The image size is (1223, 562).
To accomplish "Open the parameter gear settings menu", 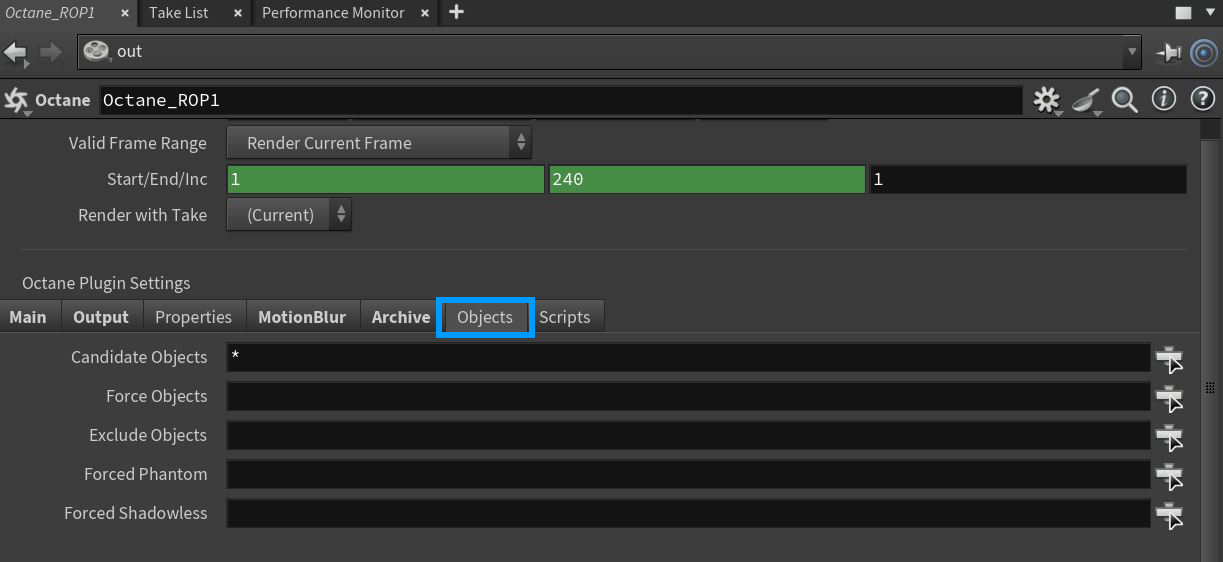I will pyautogui.click(x=1047, y=100).
